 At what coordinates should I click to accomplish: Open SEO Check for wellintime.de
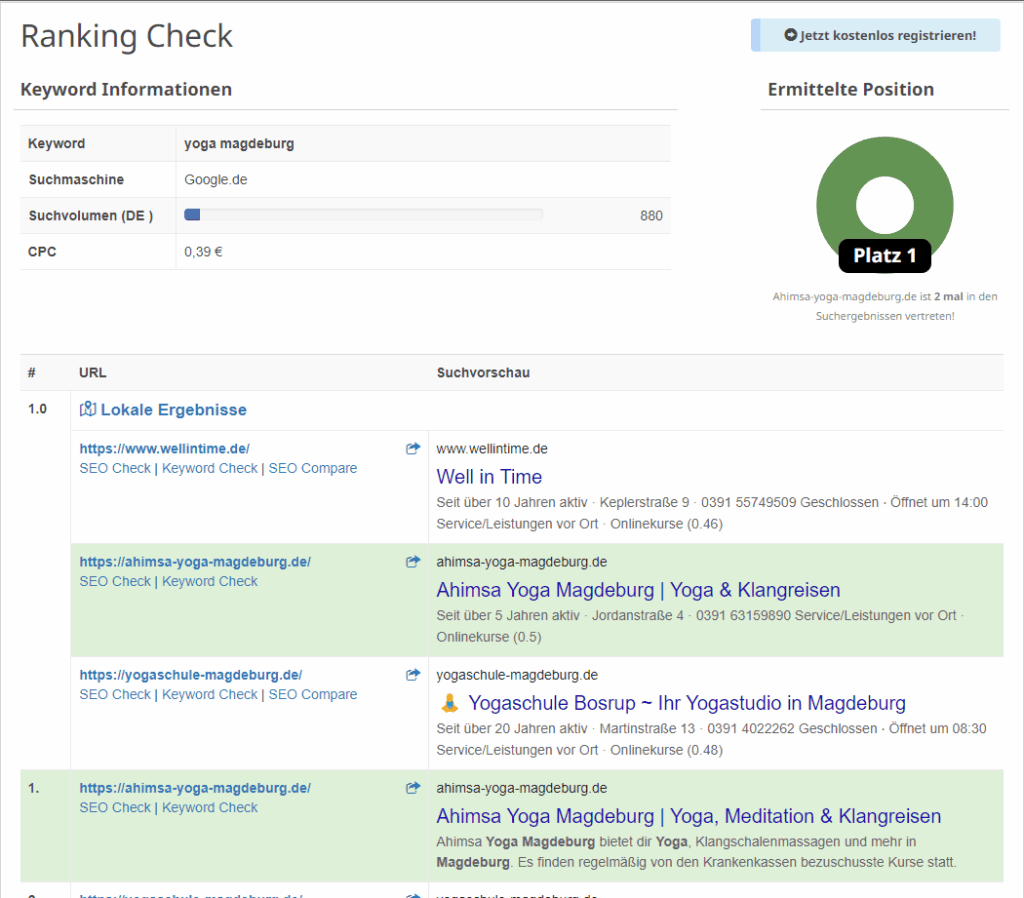point(115,468)
